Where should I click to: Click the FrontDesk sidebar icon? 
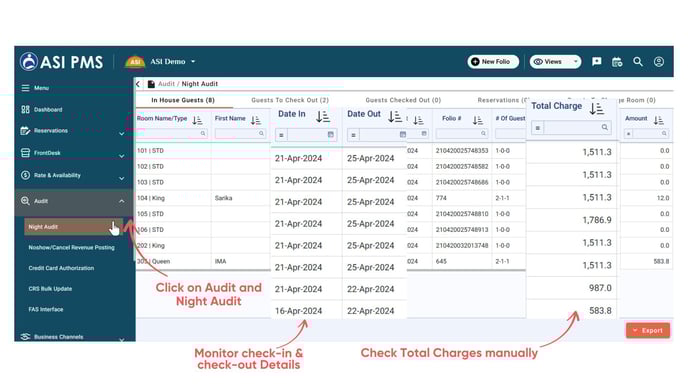(25, 153)
